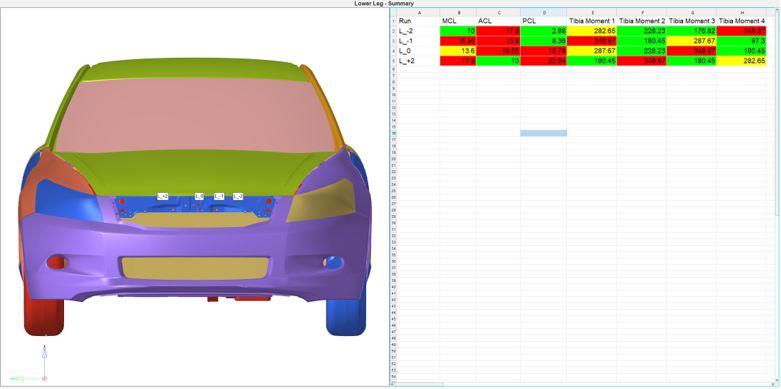Click row header number 5

393,61
